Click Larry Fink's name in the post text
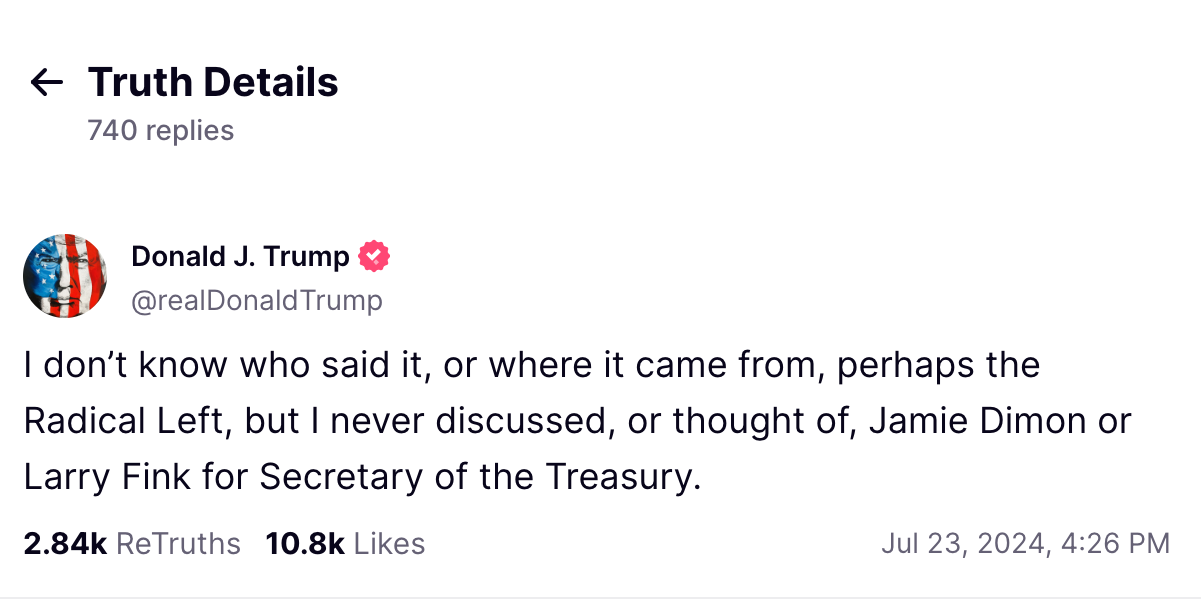Image resolution: width=1201 pixels, height=601 pixels. pos(105,477)
